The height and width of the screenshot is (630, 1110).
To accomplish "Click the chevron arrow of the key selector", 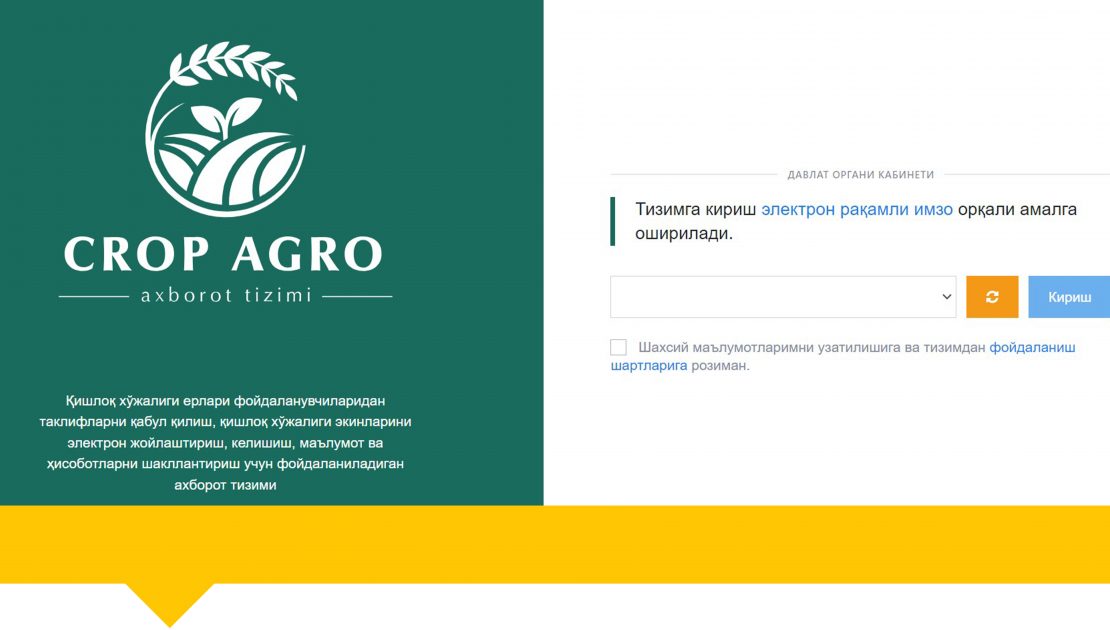I will [x=946, y=297].
